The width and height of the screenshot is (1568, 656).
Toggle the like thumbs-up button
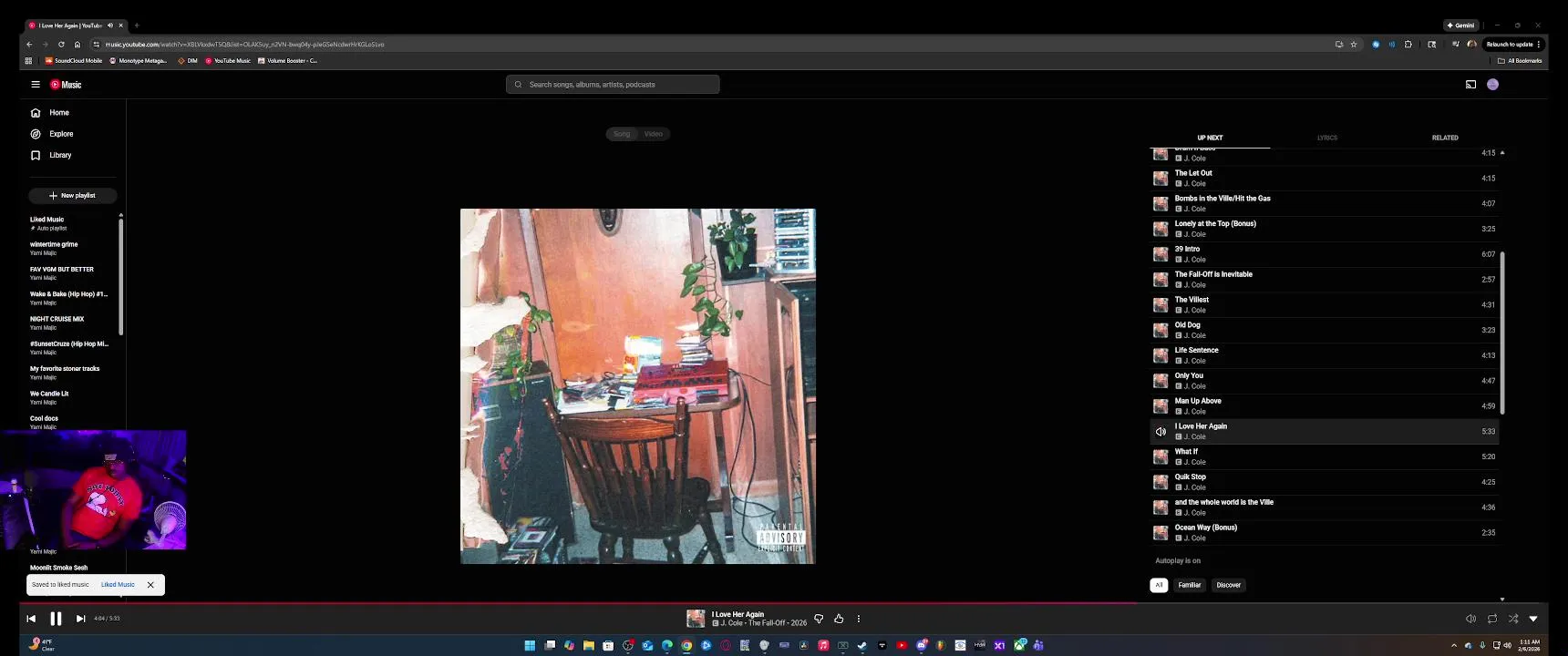coord(839,619)
